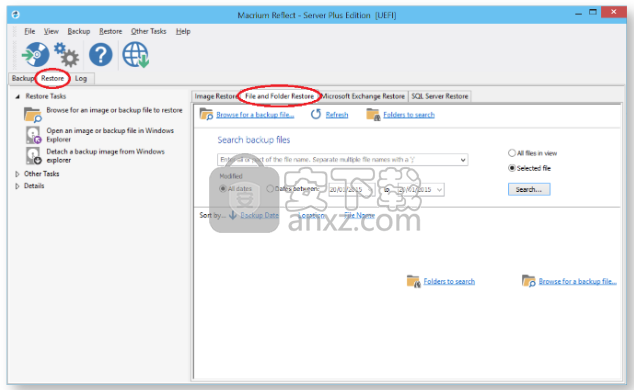Screen dimensions: 634x390
Task: Open the end date picker dropdown
Action: 440,190
